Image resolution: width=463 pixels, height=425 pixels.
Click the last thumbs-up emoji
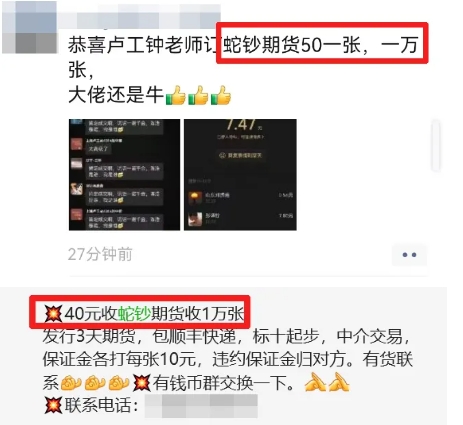[221, 96]
